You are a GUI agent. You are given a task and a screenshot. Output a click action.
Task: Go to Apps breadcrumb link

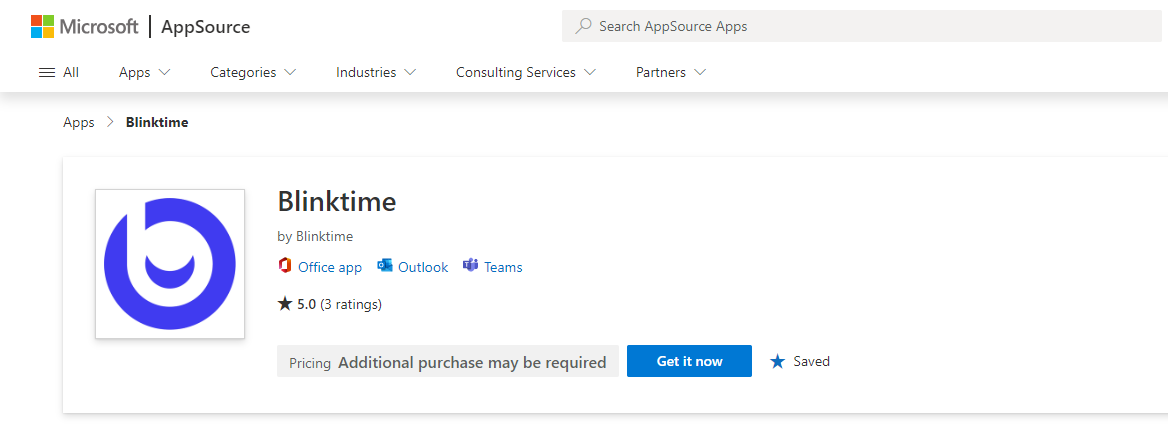pyautogui.click(x=79, y=122)
